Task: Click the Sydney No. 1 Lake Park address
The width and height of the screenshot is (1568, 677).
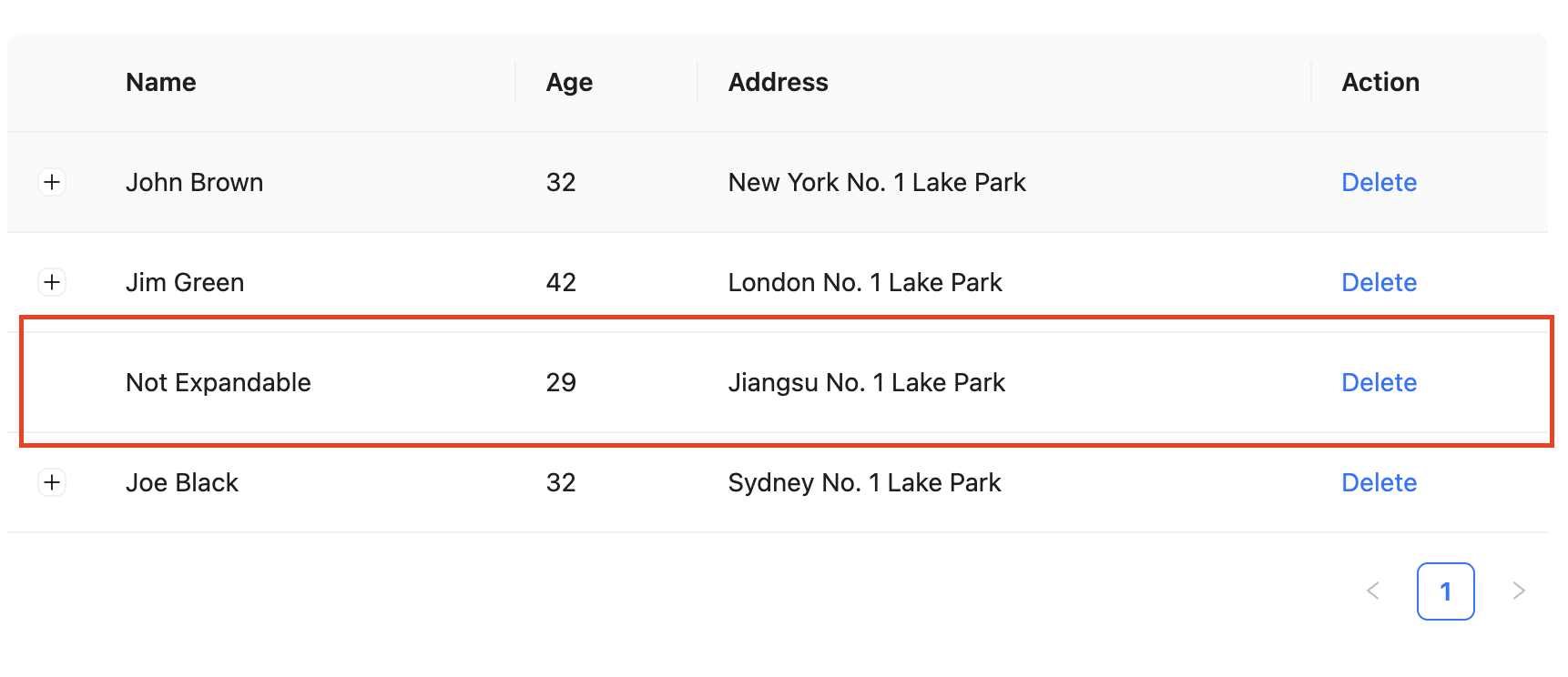Action: tap(864, 482)
